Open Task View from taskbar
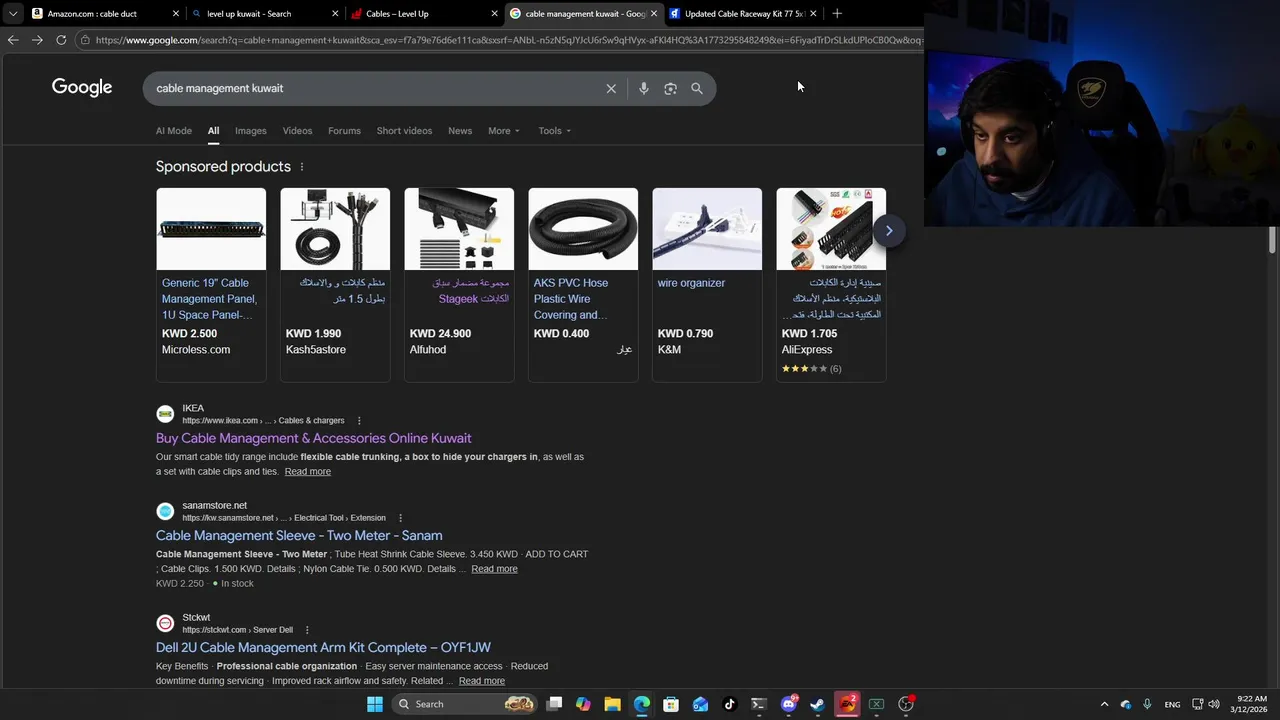The height and width of the screenshot is (720, 1280). (x=554, y=704)
